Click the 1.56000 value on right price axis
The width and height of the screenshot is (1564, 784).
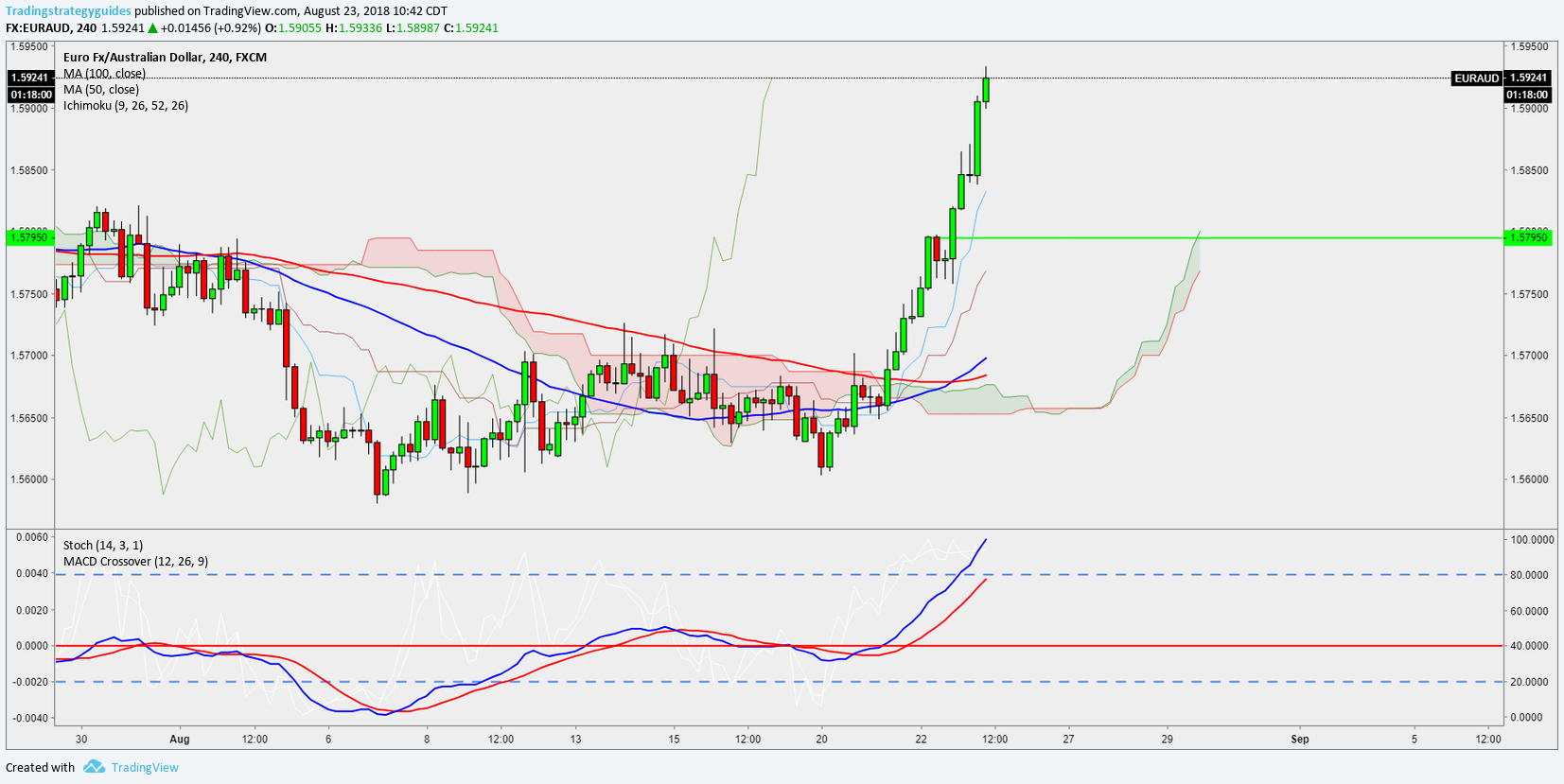pos(1529,479)
